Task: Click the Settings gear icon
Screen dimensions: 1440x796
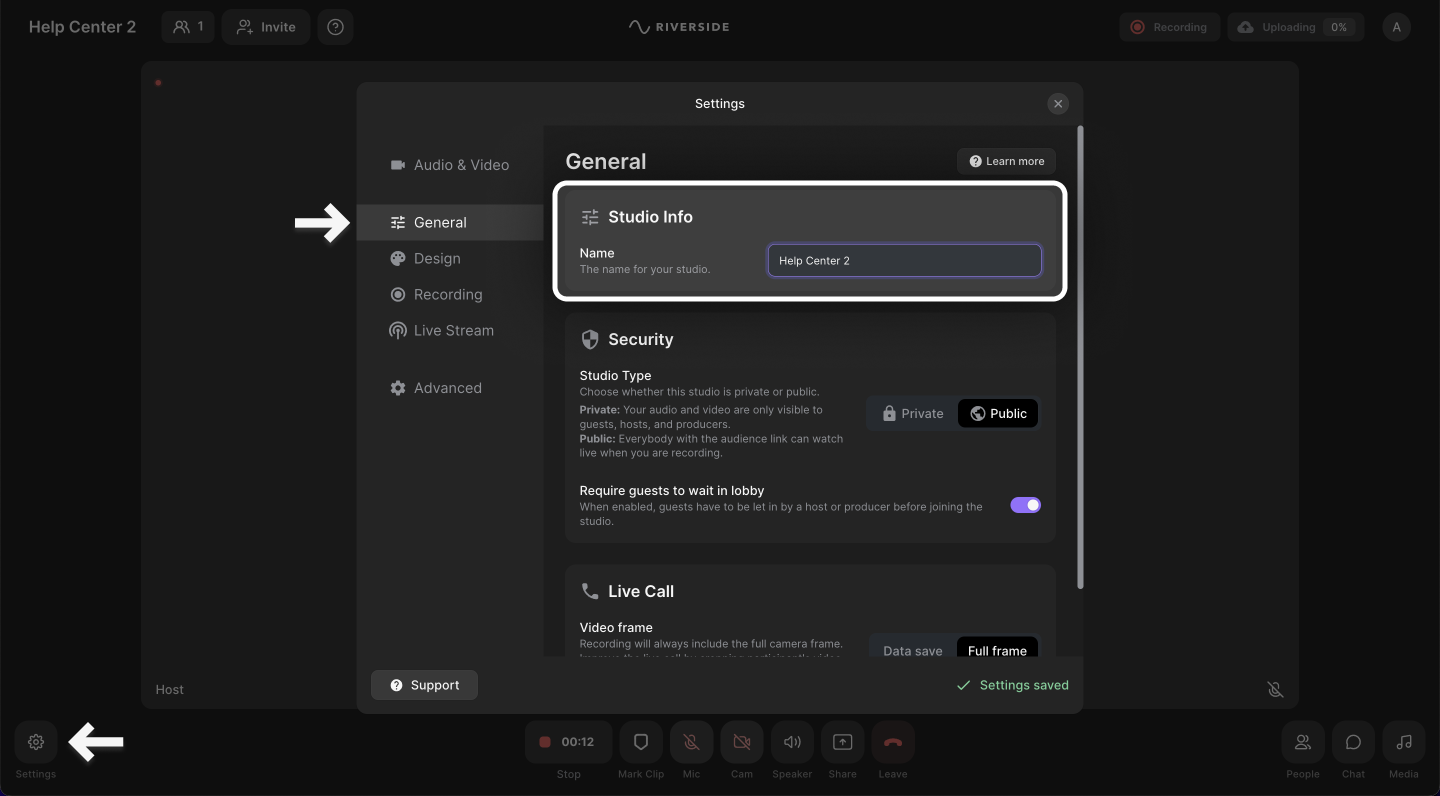Action: (x=36, y=742)
